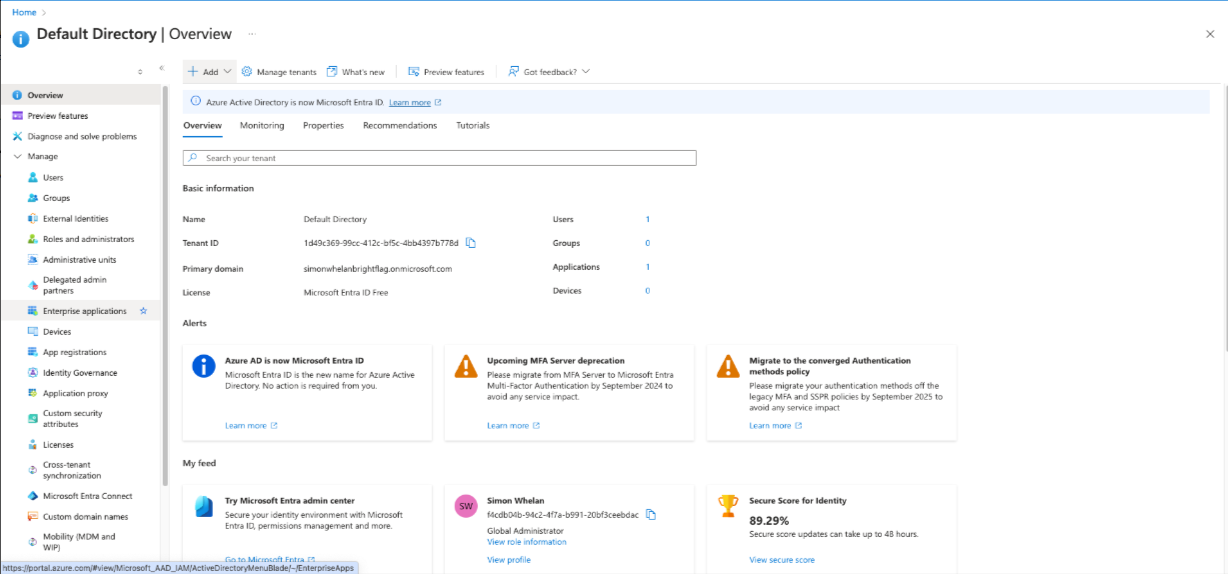Click the Custom security attributes icon

point(33,418)
